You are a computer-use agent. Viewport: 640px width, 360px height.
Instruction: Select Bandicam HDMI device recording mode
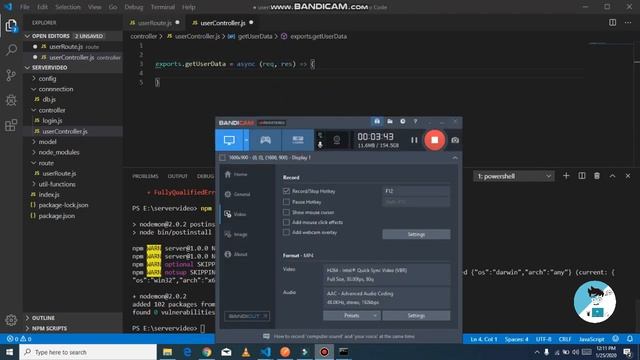click(298, 140)
